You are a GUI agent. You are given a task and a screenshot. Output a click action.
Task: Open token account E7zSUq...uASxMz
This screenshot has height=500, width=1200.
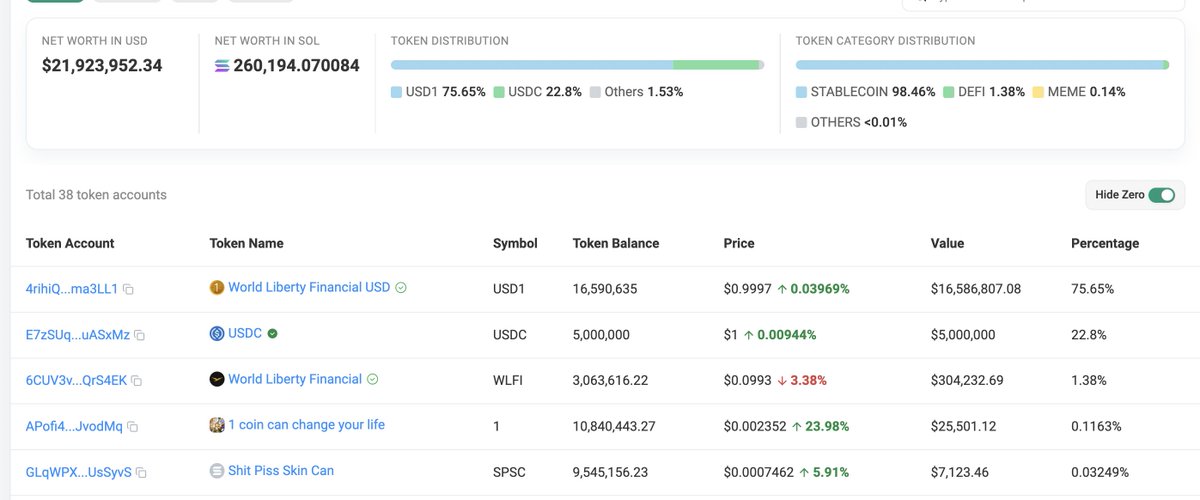click(x=78, y=335)
